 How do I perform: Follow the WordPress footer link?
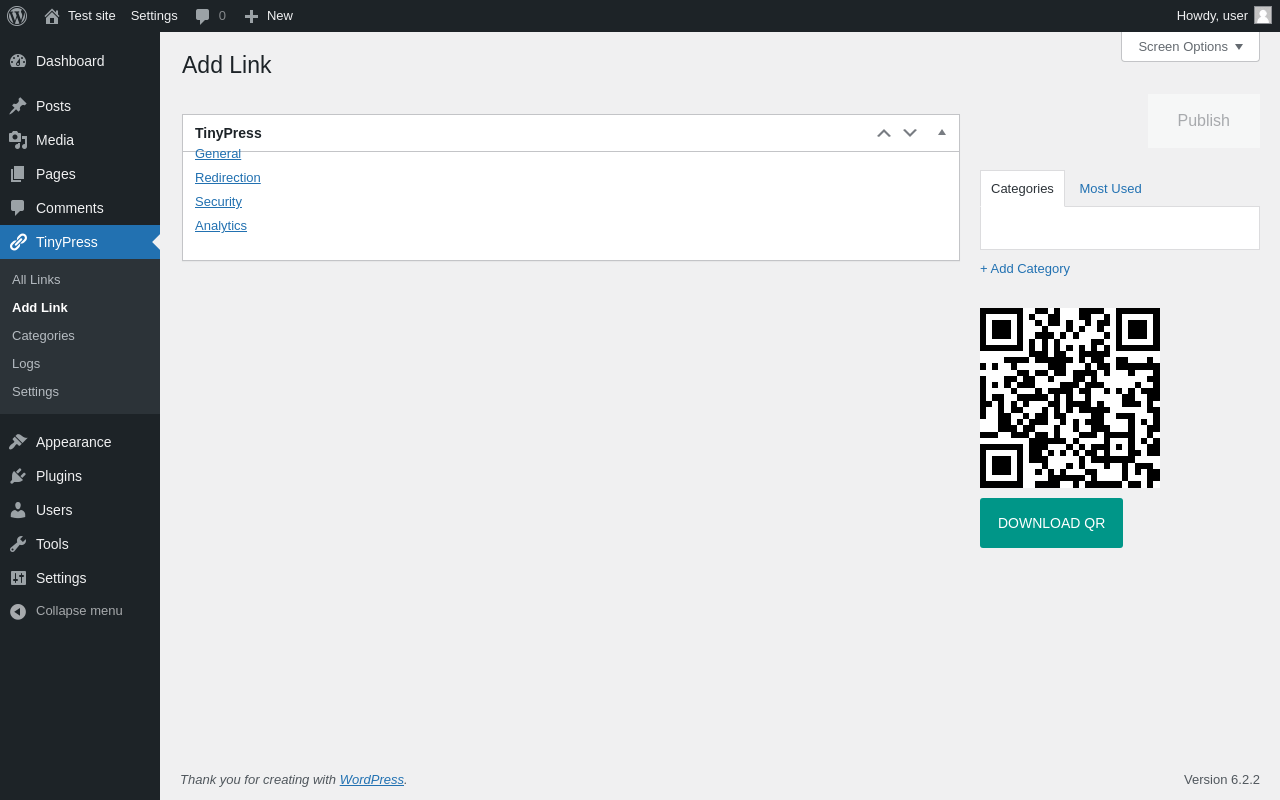tap(372, 780)
